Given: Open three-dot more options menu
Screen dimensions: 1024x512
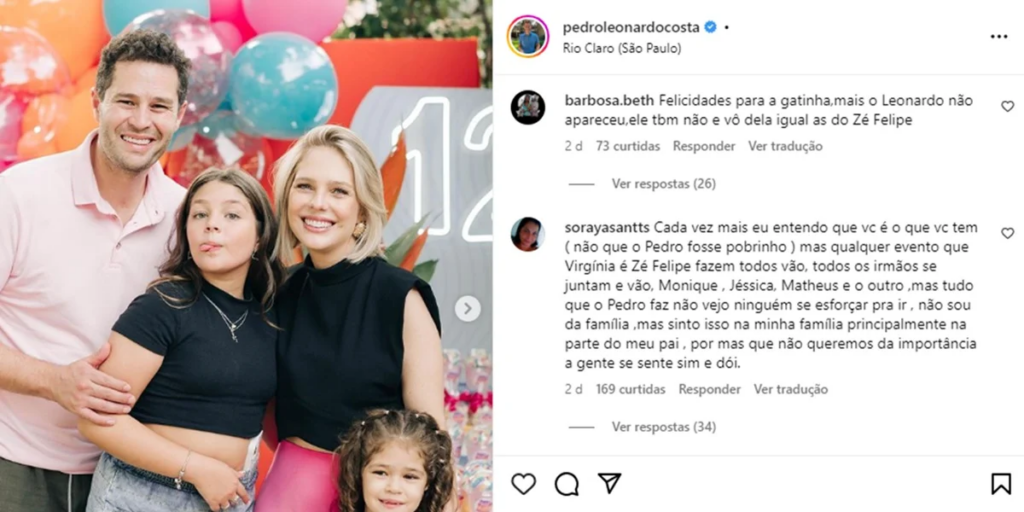Looking at the screenshot, I should (x=999, y=37).
